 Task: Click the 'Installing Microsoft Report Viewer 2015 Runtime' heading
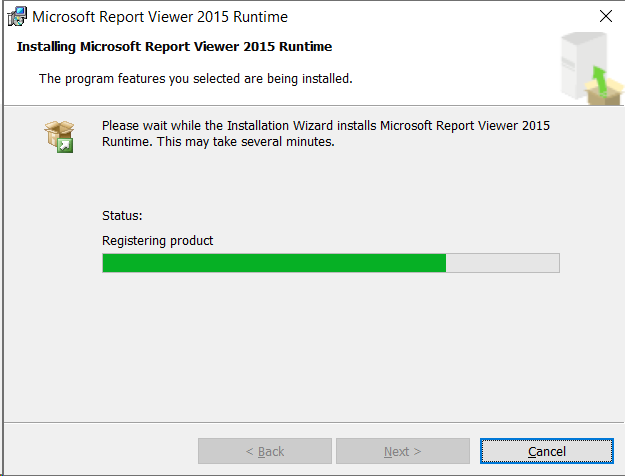tap(174, 47)
